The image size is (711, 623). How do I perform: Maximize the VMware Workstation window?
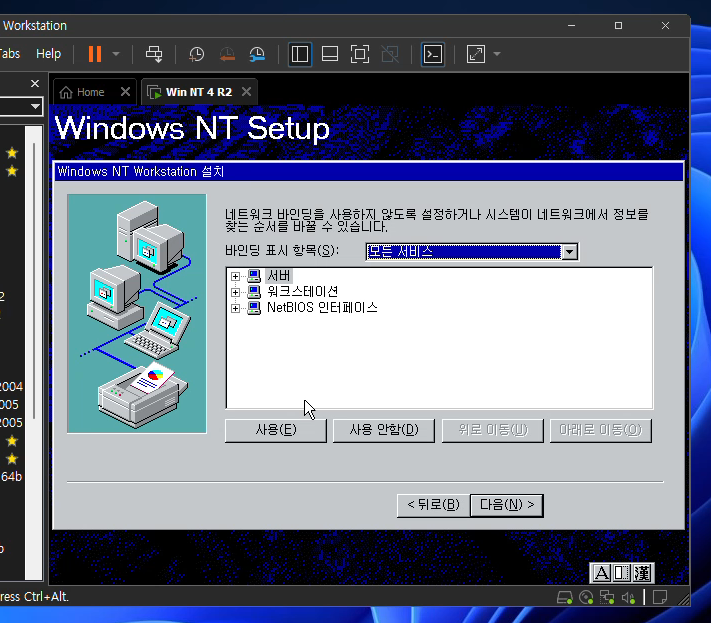coord(618,25)
